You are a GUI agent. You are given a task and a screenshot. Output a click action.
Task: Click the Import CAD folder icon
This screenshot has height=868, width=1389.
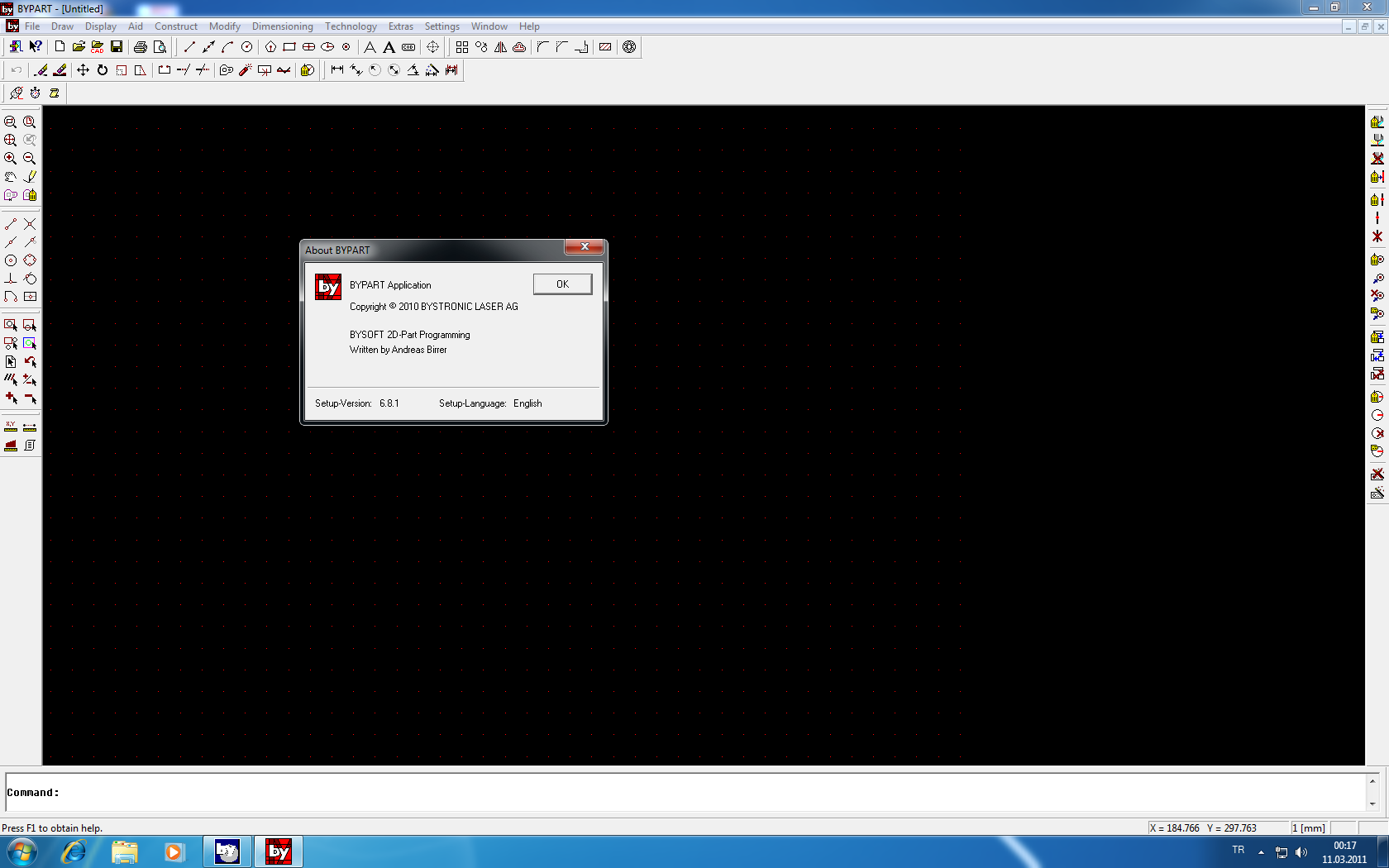pyautogui.click(x=98, y=47)
